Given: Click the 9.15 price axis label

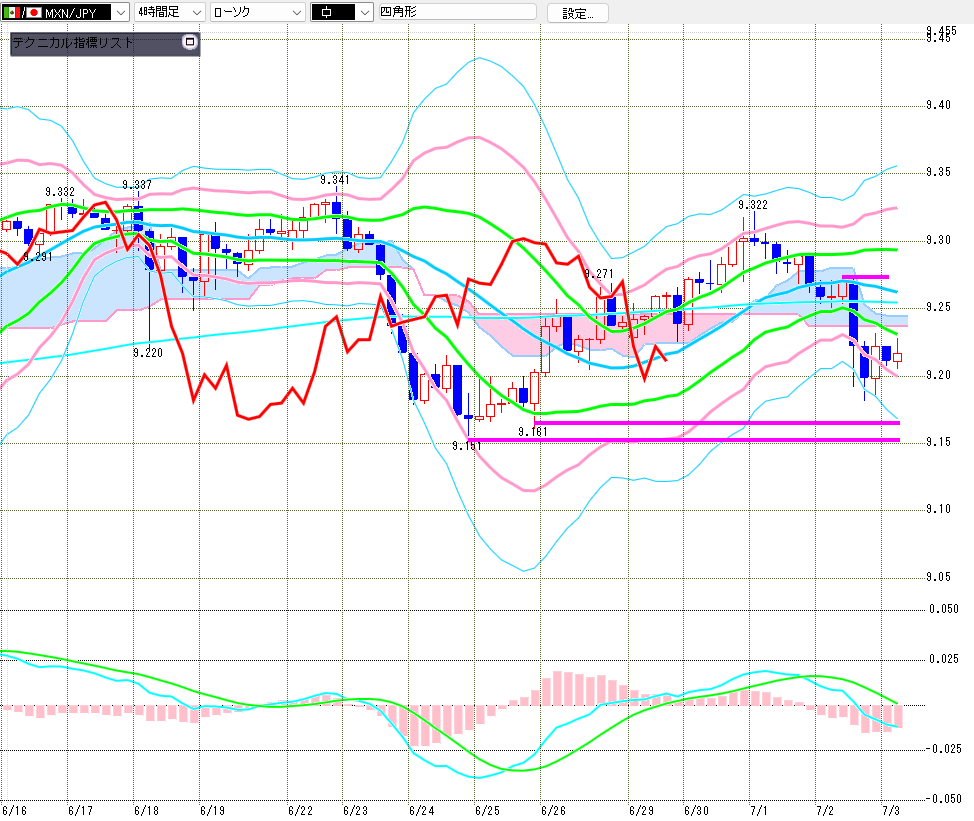Looking at the screenshot, I should tap(939, 442).
